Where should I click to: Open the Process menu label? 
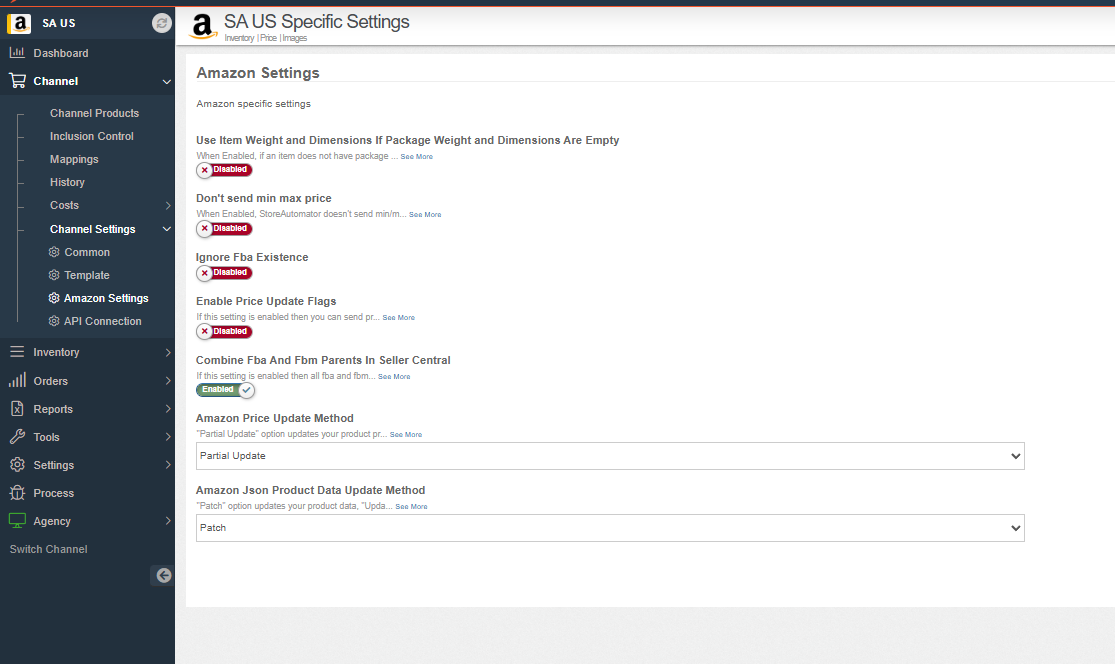(53, 493)
